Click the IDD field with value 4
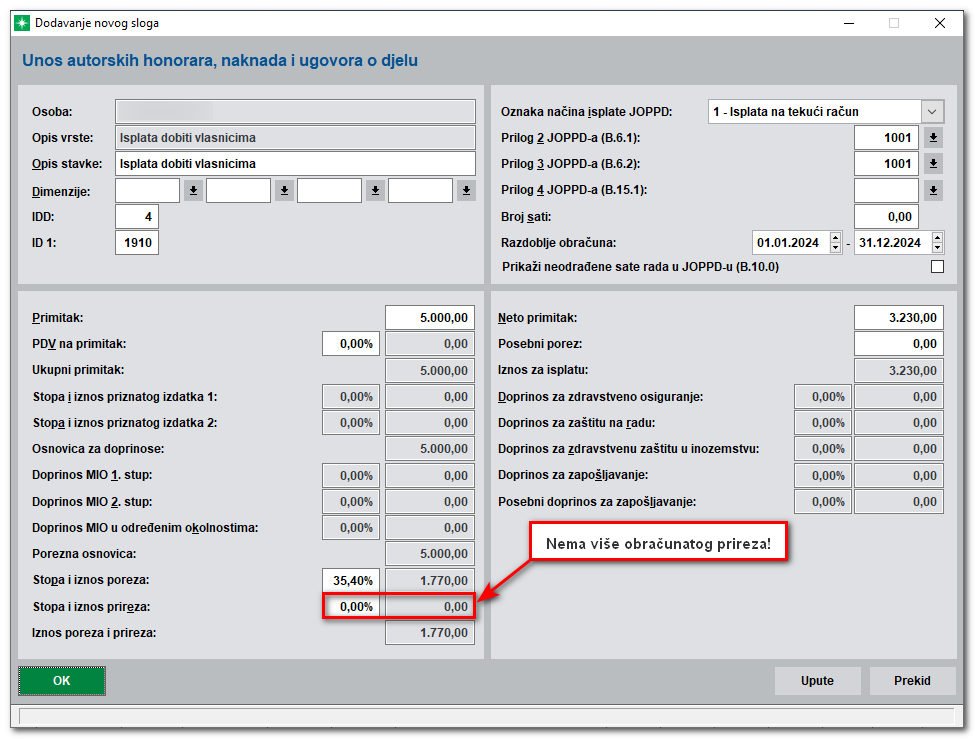 [137, 217]
